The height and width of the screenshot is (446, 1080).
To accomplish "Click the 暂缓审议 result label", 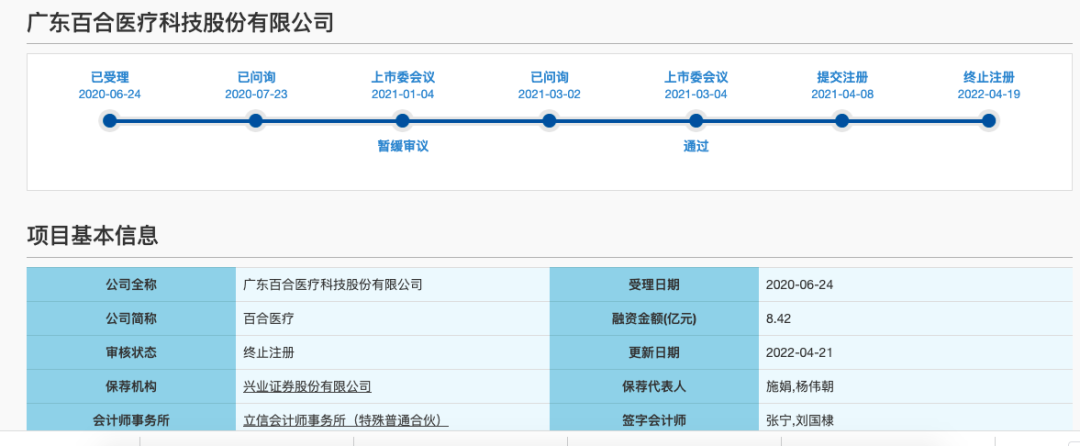I will (x=403, y=146).
